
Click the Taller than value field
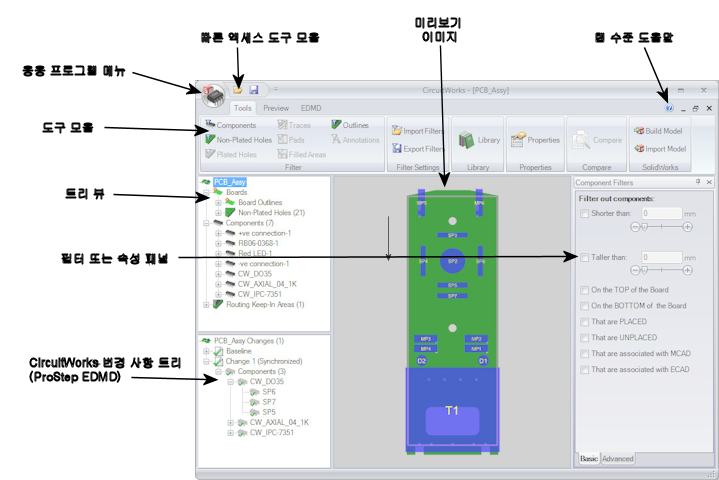pyautogui.click(x=661, y=257)
